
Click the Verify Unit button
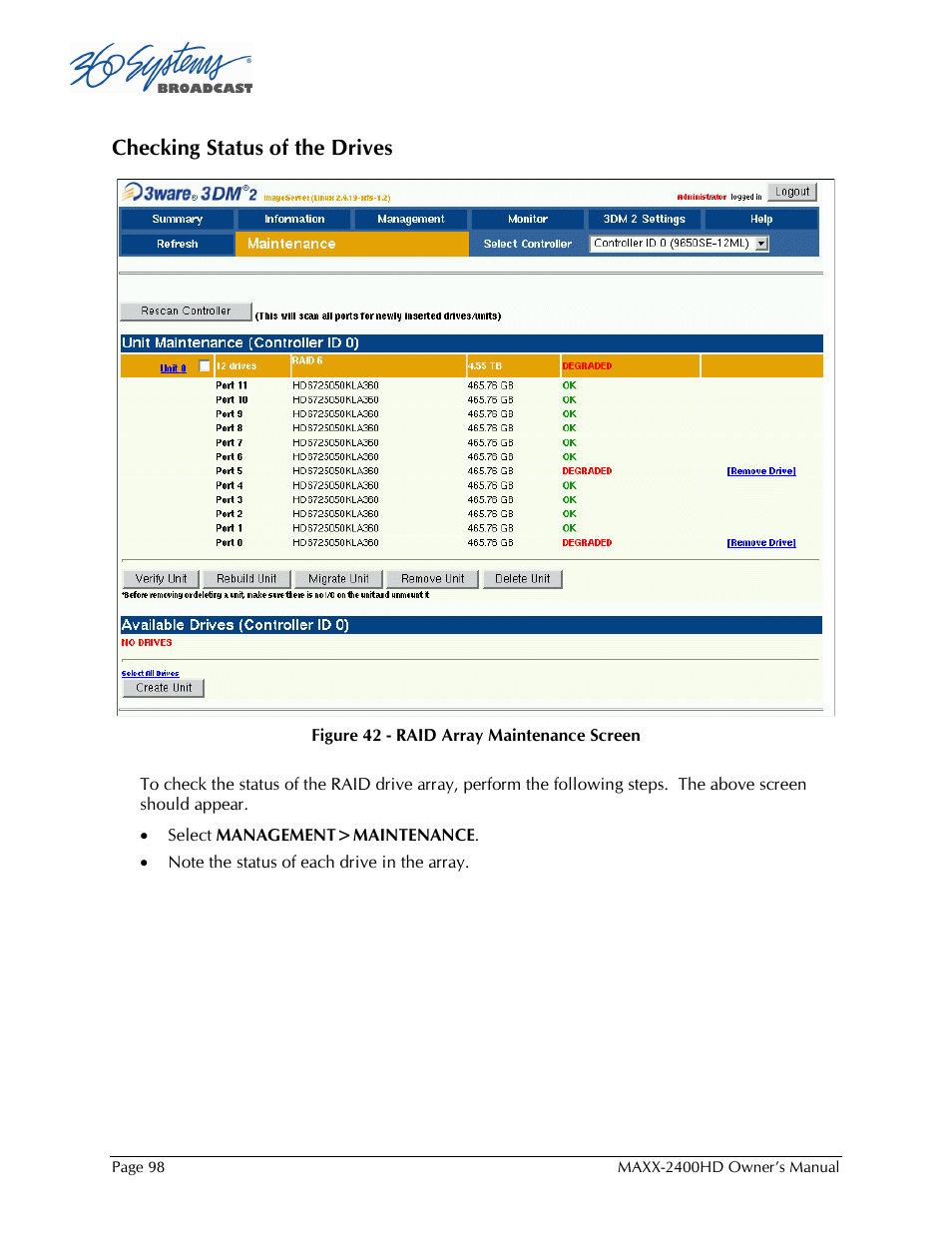pos(161,579)
